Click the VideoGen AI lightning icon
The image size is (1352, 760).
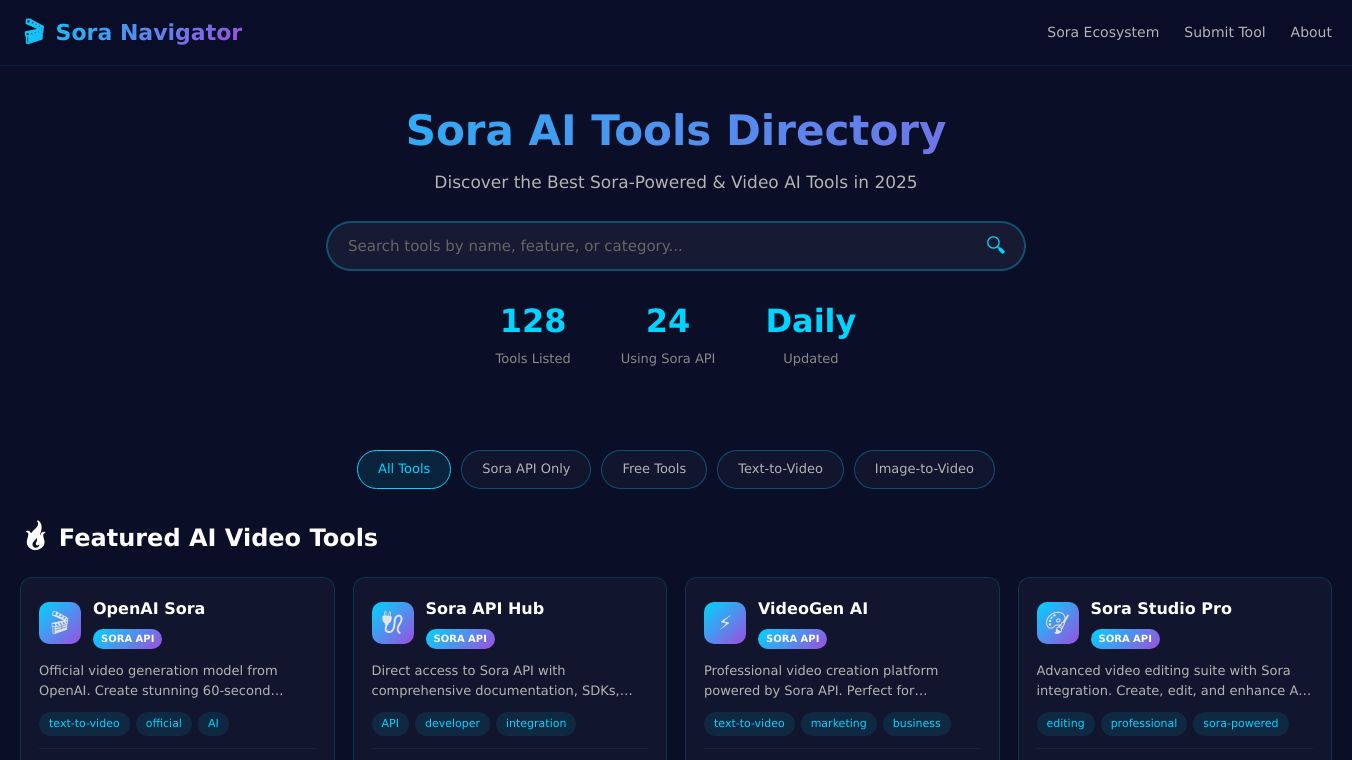click(725, 623)
